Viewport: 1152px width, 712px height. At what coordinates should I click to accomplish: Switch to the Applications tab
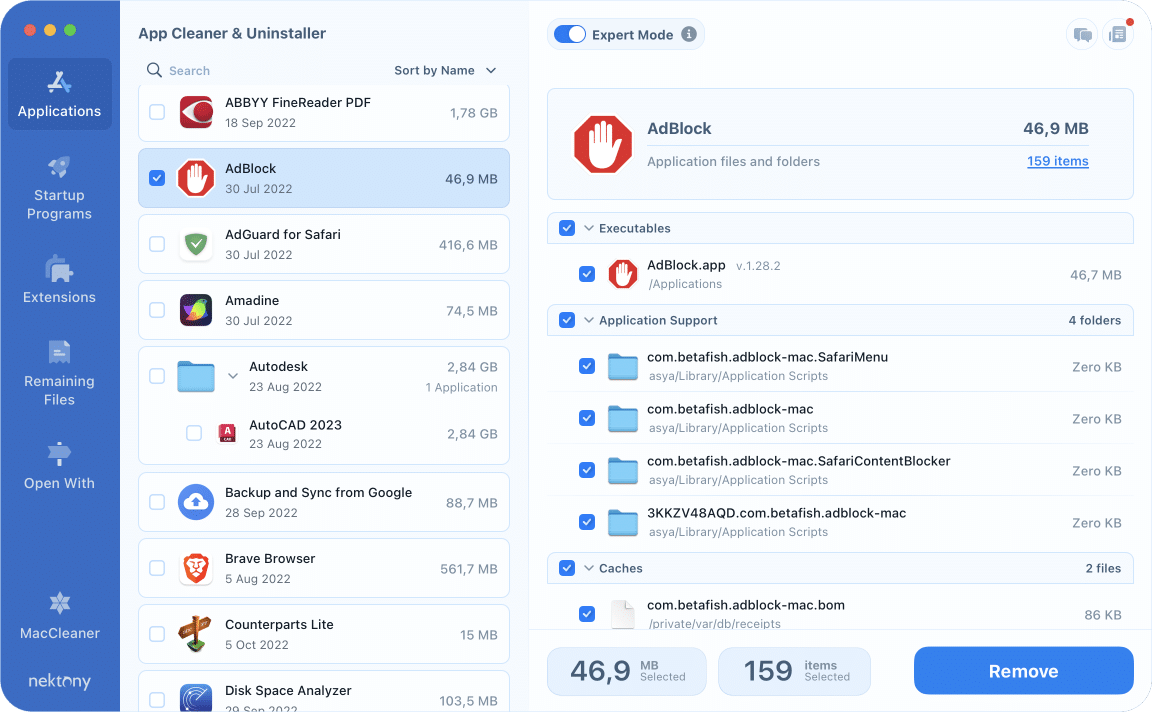click(59, 93)
